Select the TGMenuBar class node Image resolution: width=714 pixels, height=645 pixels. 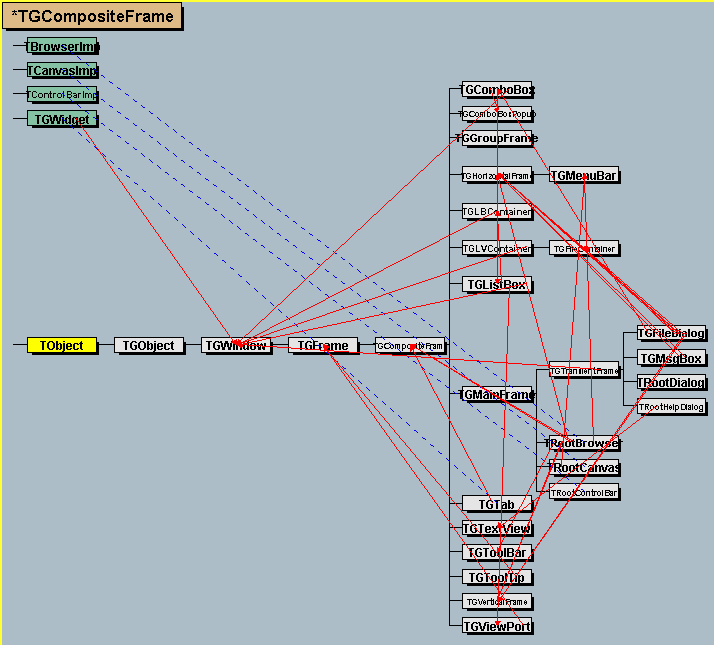click(x=584, y=176)
